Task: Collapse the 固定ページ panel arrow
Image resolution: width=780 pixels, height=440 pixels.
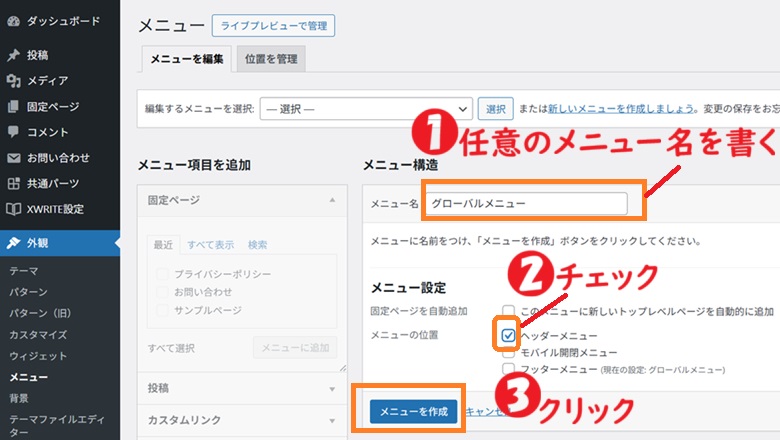Action: 332,200
